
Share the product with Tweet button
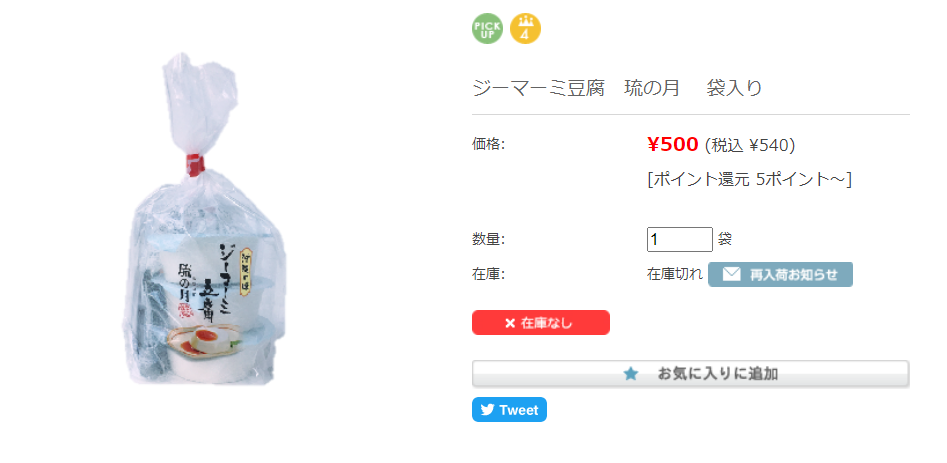(509, 410)
